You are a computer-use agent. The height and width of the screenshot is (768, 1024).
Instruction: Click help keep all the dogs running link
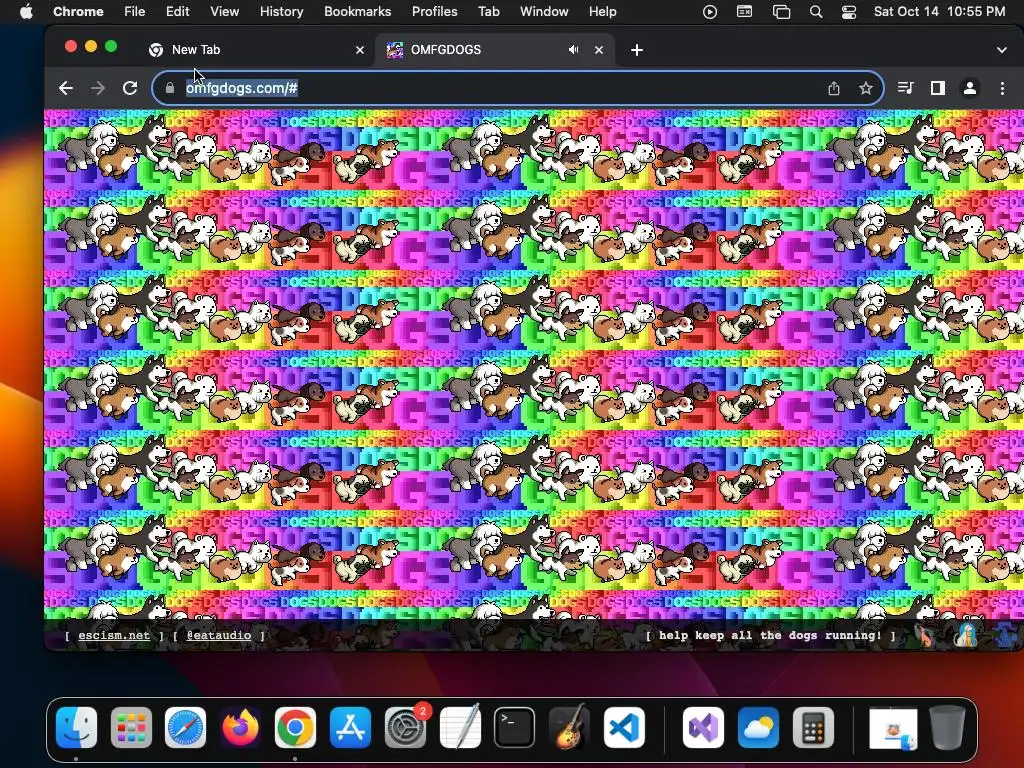click(x=771, y=635)
